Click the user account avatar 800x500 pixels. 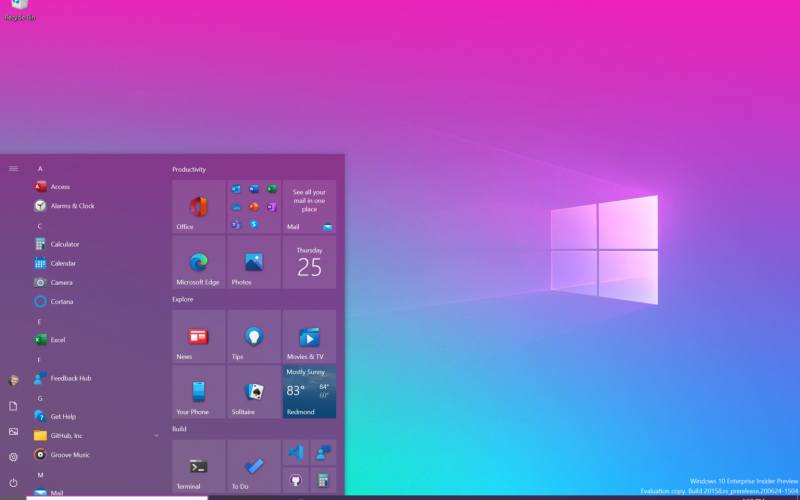tap(14, 380)
